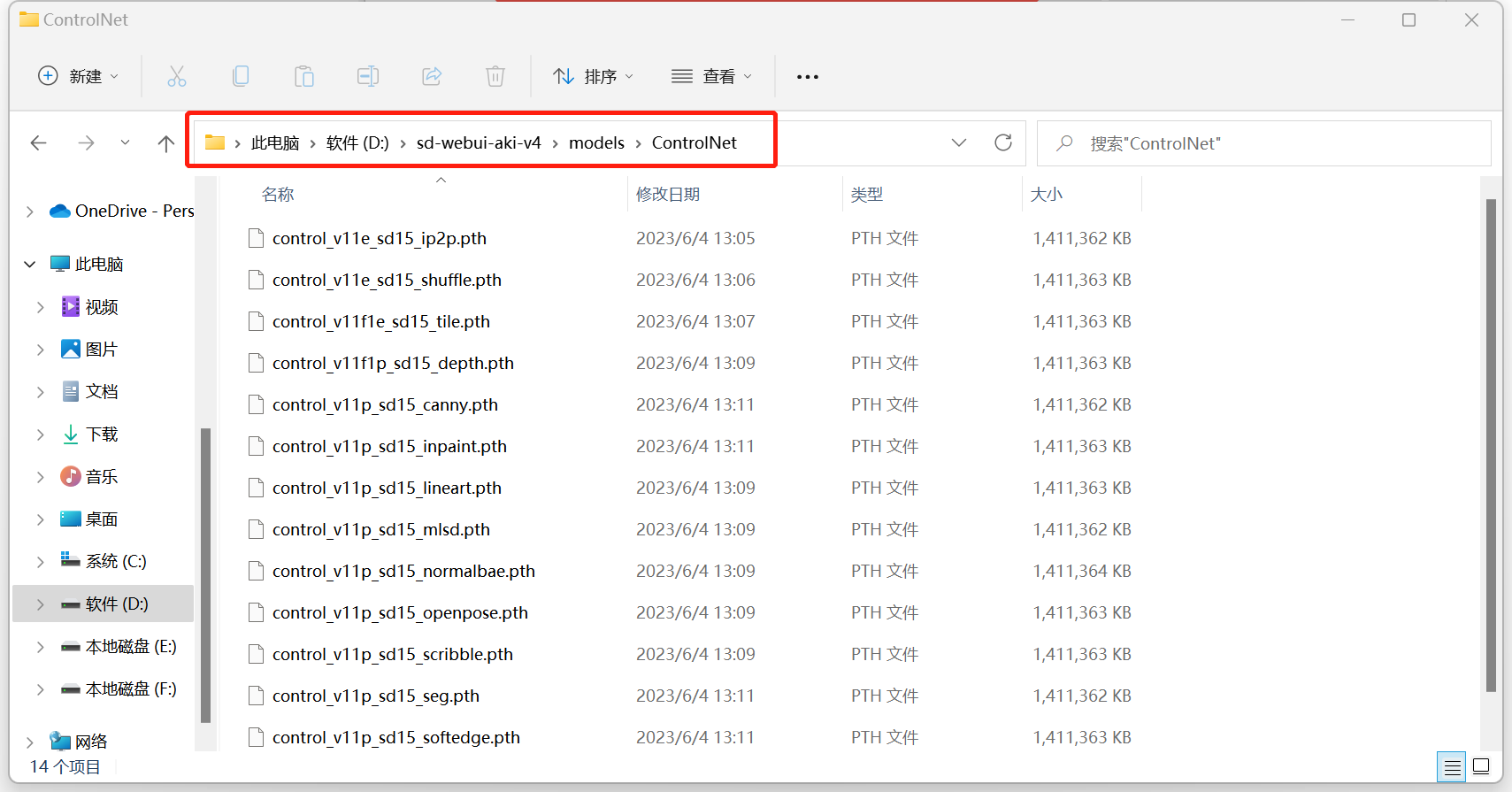The width and height of the screenshot is (1512, 792).
Task: Click the Delete trash icon
Action: pyautogui.click(x=495, y=76)
